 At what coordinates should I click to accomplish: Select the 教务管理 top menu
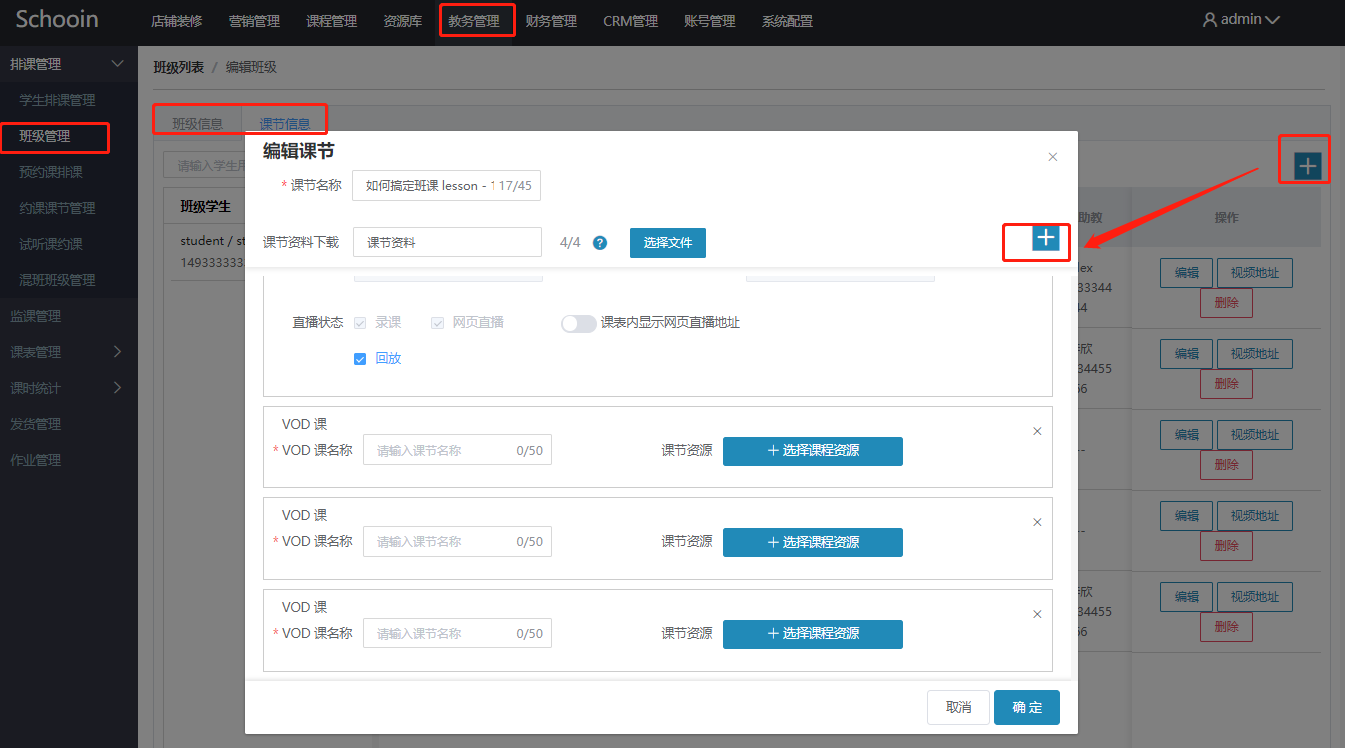coord(474,21)
